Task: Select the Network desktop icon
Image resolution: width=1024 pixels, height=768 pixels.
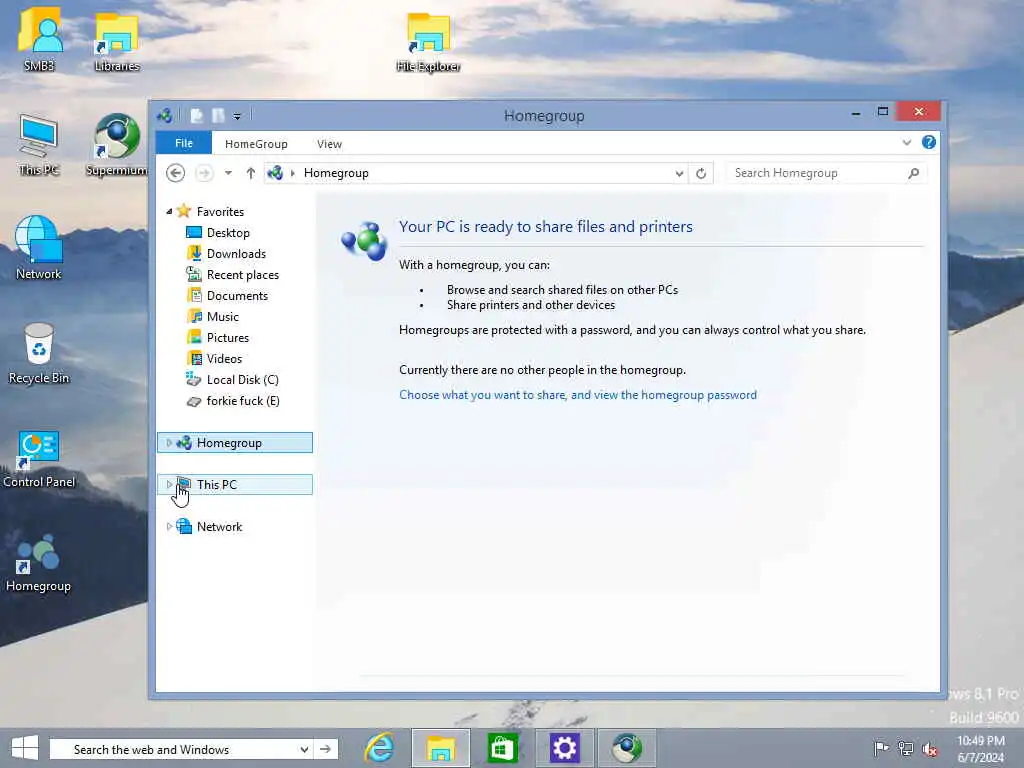Action: (39, 248)
